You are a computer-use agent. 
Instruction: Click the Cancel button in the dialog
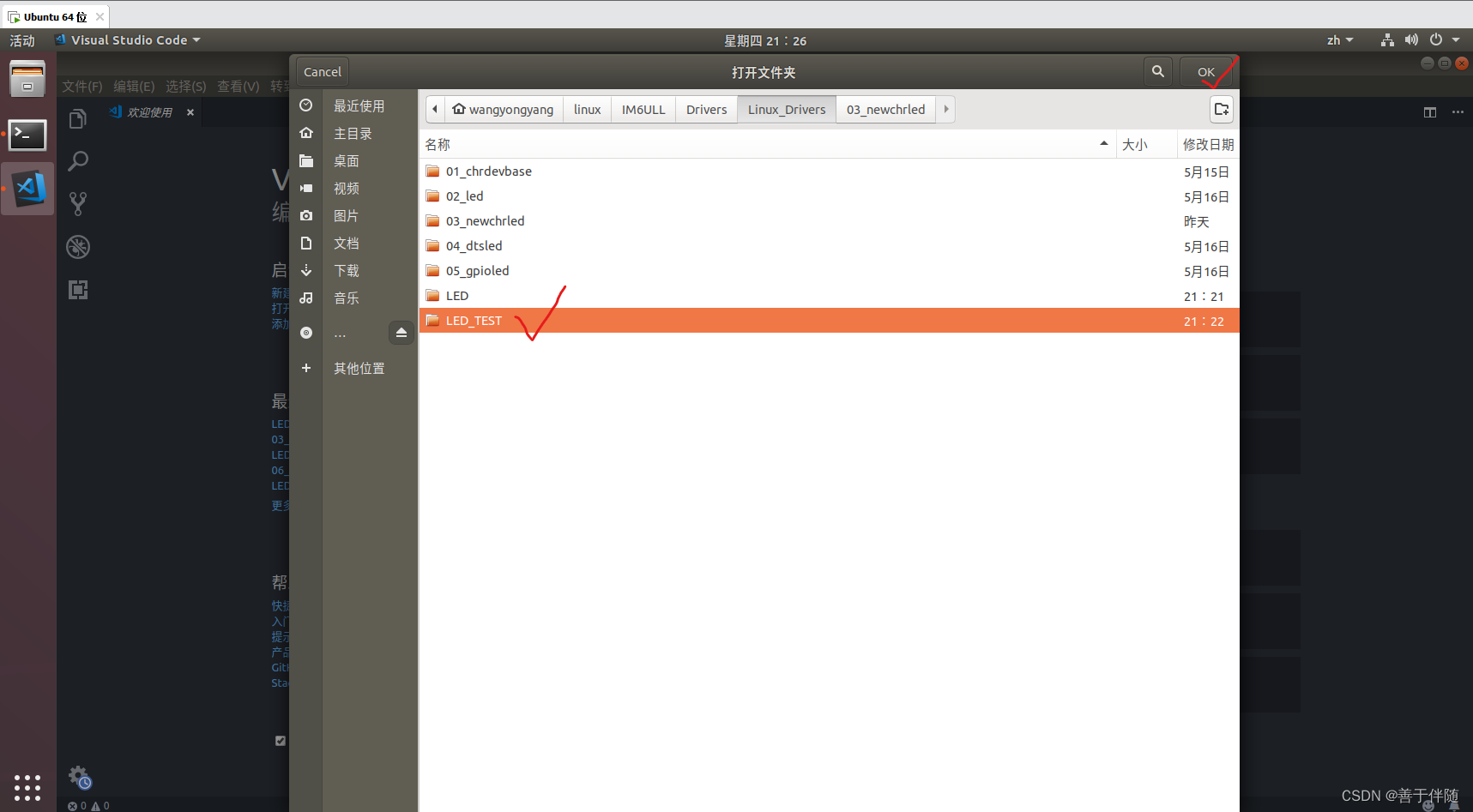(x=323, y=72)
